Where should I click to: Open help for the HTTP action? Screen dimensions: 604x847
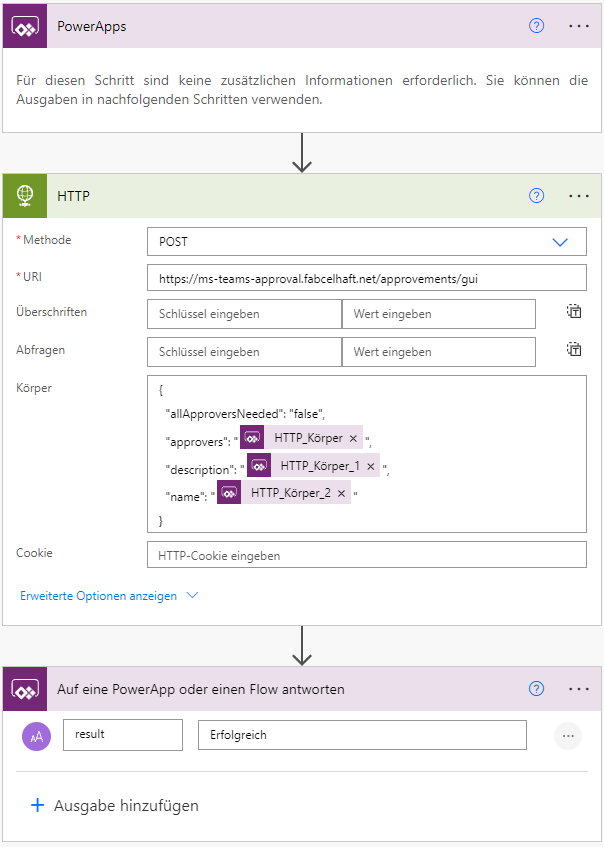(x=536, y=196)
